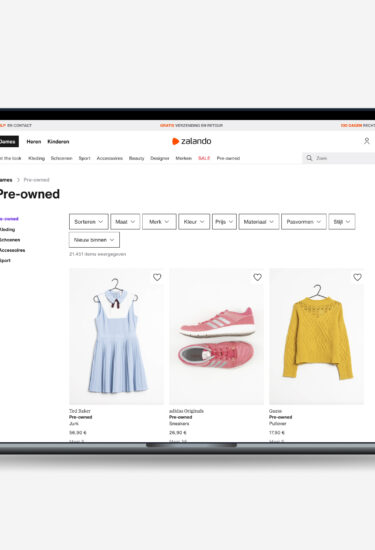This screenshot has height=550, width=375.
Task: Switch to the Dames tab
Action: tap(8, 141)
